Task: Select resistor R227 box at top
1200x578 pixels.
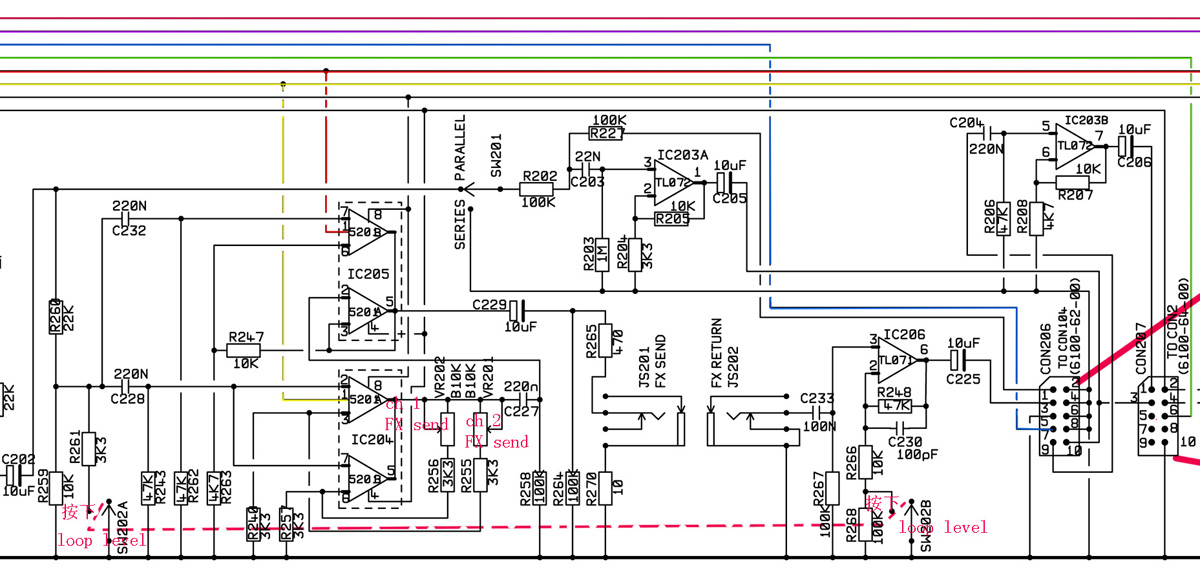Action: [x=606, y=132]
